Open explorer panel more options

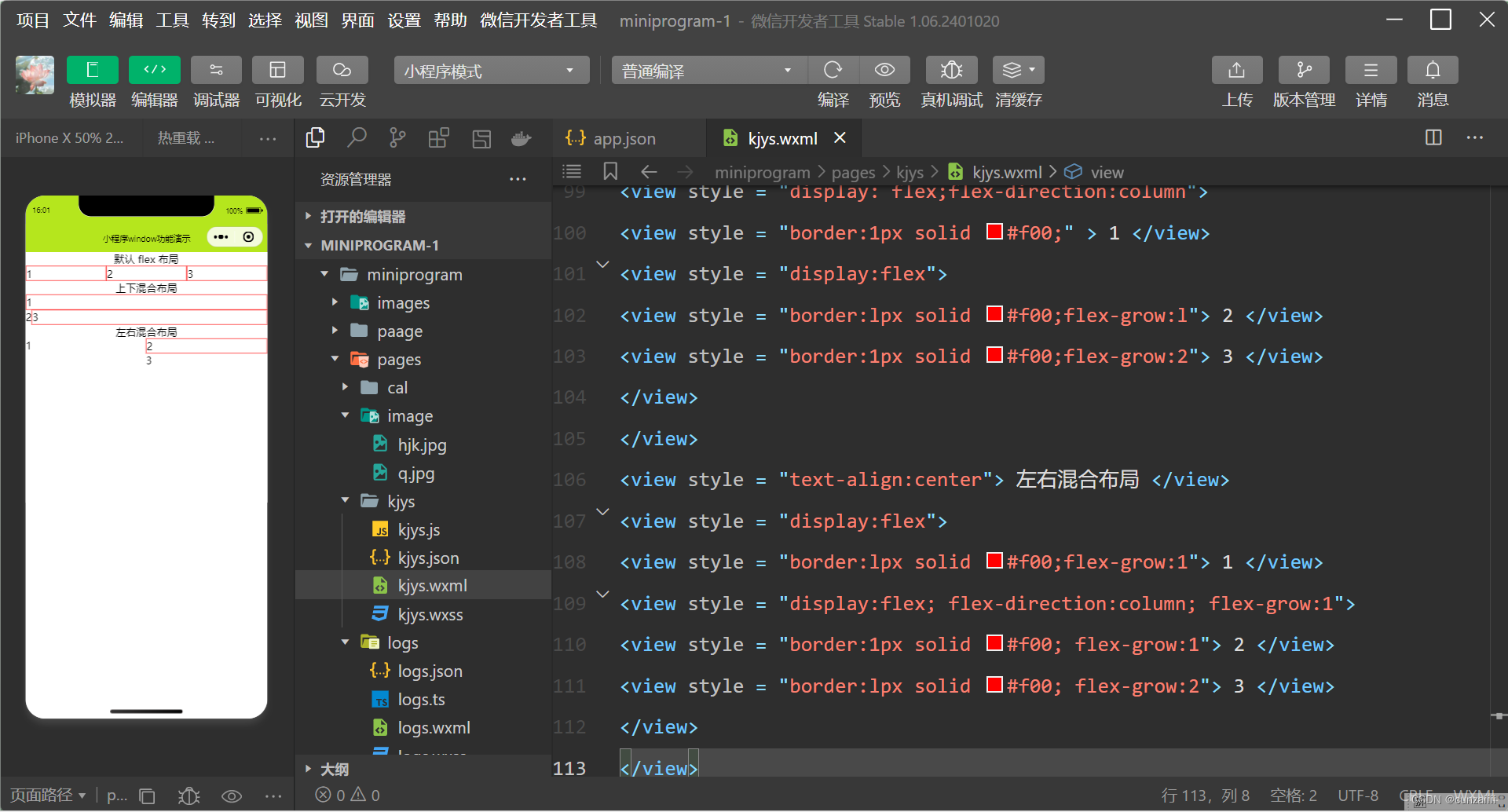click(x=518, y=179)
